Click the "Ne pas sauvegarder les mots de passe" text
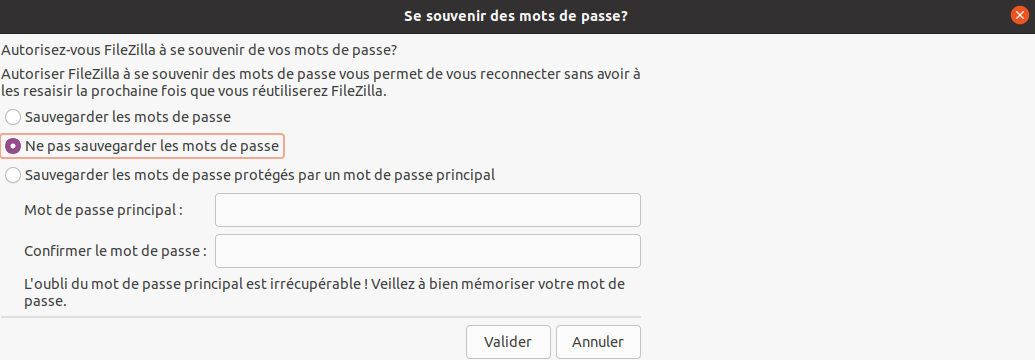The height and width of the screenshot is (360, 1035). coord(152,147)
